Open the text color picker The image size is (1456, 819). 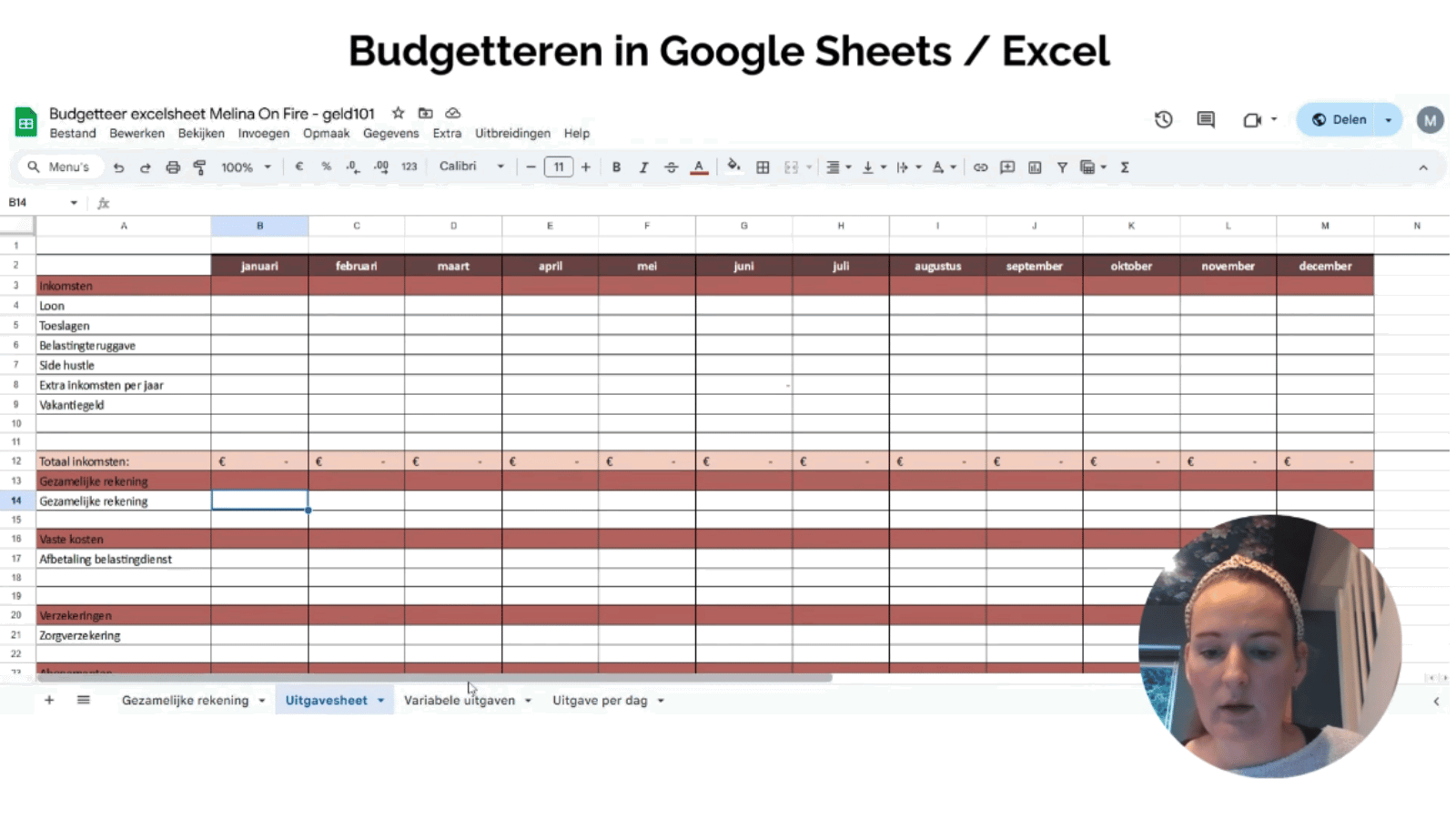(x=699, y=167)
